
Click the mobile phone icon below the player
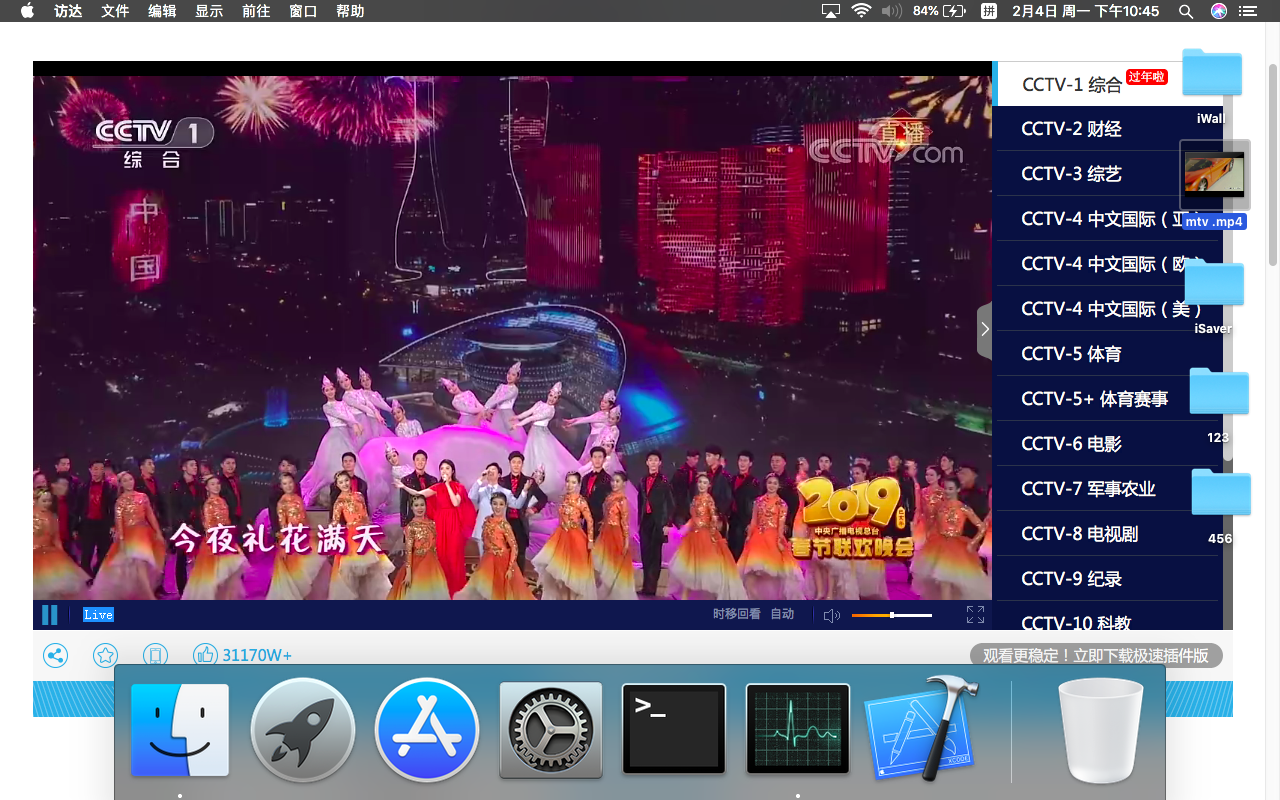point(155,656)
